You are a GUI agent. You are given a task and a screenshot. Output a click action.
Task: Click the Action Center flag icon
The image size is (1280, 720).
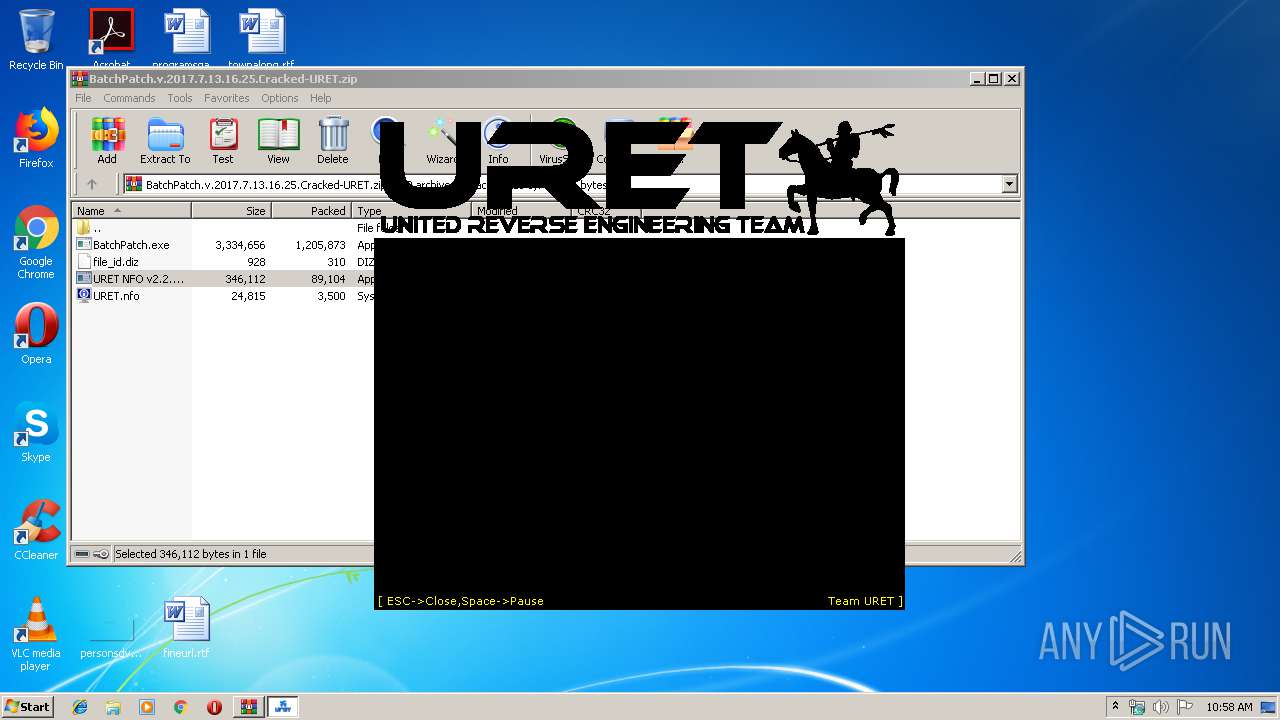(x=1185, y=707)
